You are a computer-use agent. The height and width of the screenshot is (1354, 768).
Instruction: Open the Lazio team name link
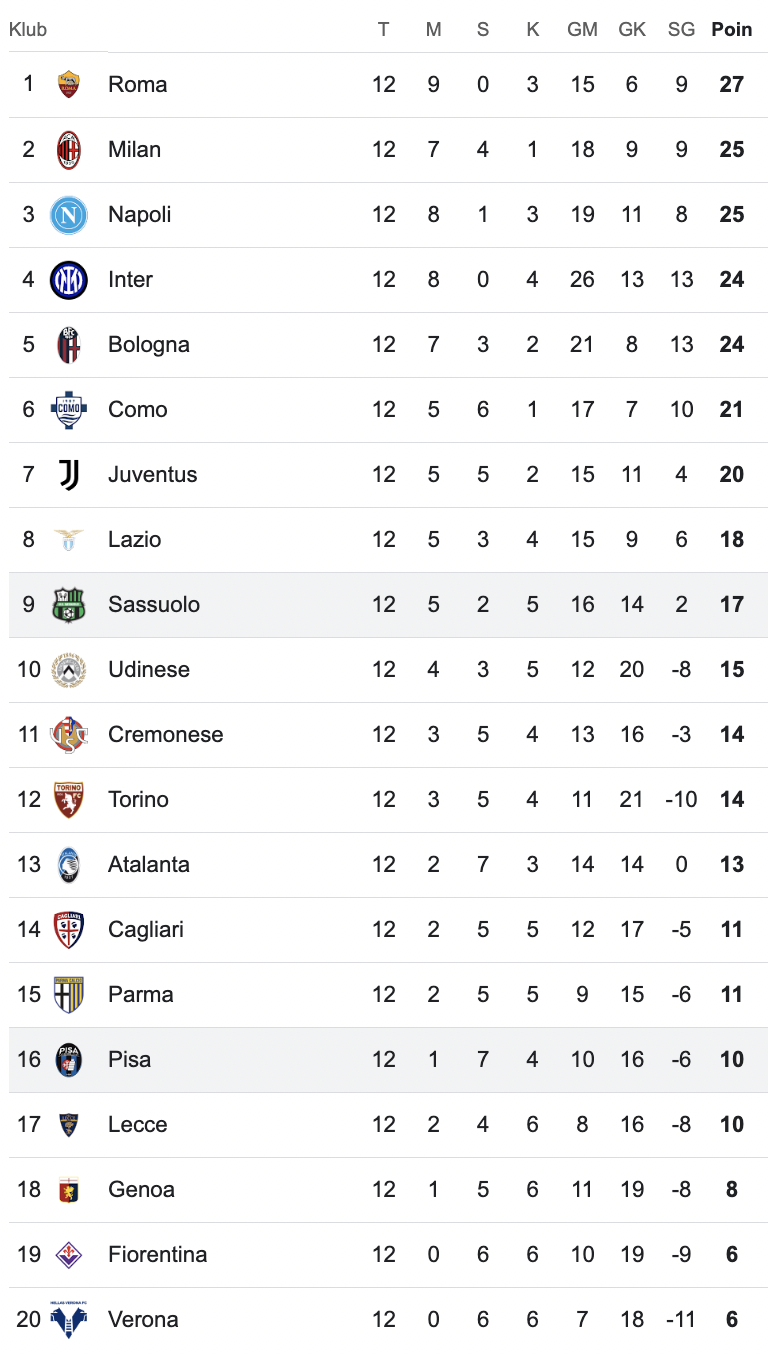(134, 539)
